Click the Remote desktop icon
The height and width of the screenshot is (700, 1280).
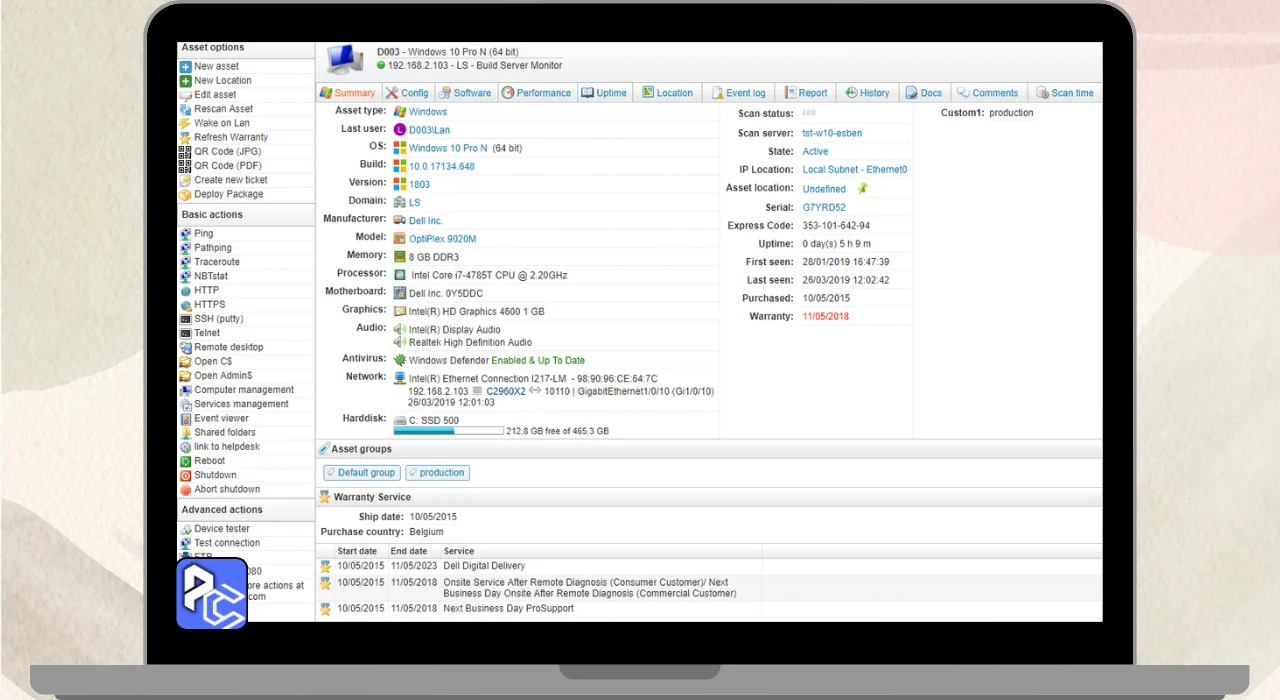tap(185, 347)
